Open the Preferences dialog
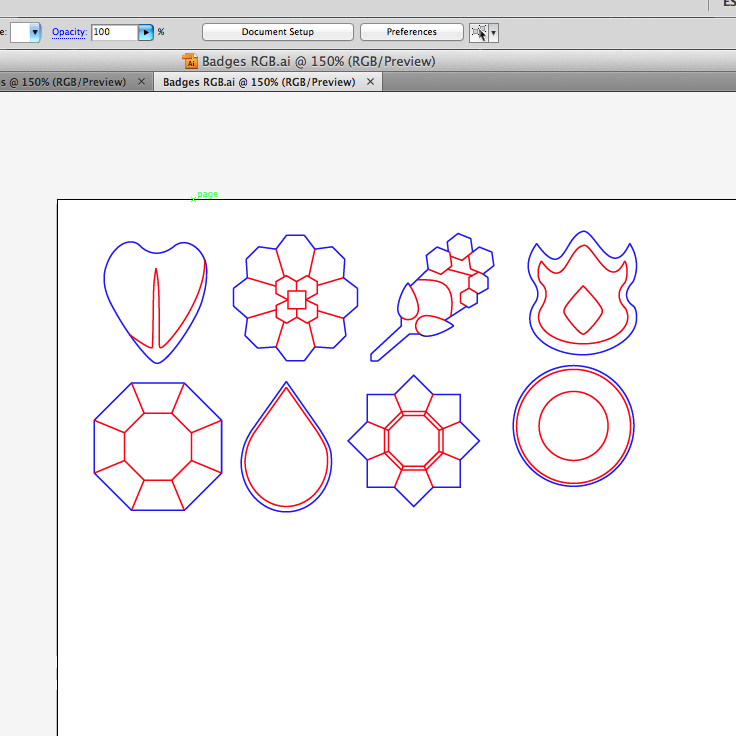The height and width of the screenshot is (736, 736). 412,32
